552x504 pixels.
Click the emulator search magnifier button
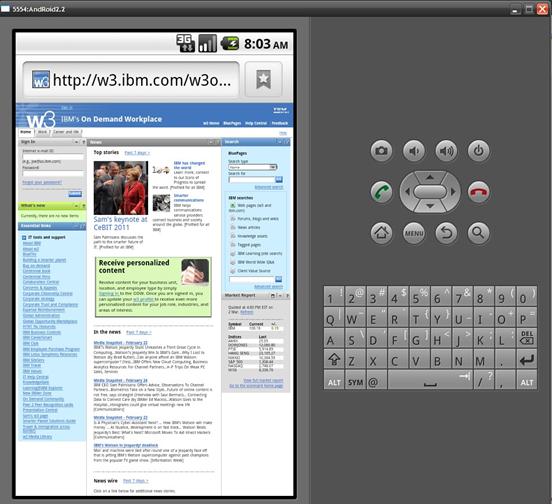point(478,233)
